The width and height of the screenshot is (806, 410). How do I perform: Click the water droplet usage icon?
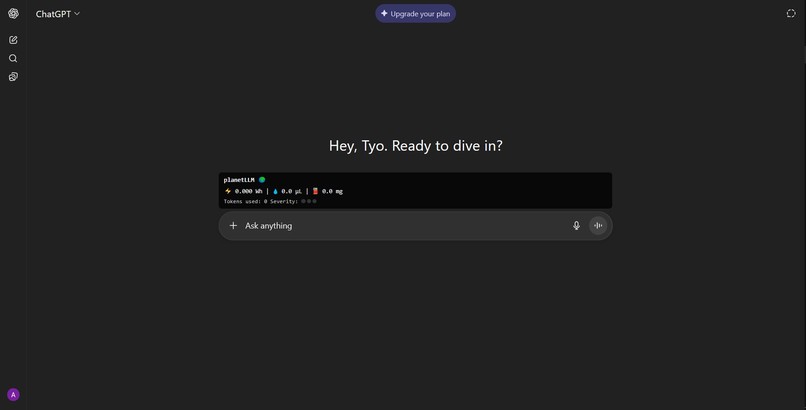[275, 191]
